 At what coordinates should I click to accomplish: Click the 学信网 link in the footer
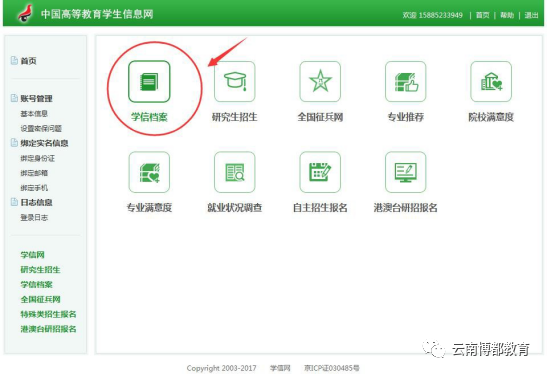pyautogui.click(x=280, y=368)
